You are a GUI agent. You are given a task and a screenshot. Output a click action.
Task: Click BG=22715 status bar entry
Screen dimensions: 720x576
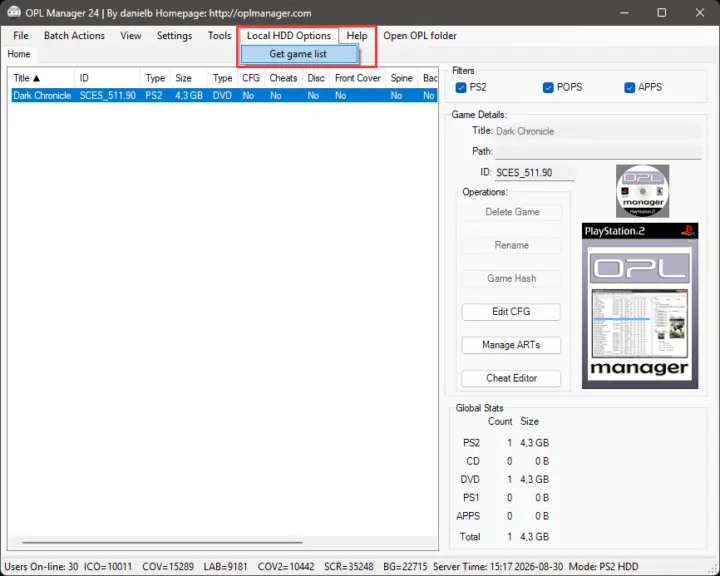[x=405, y=567]
